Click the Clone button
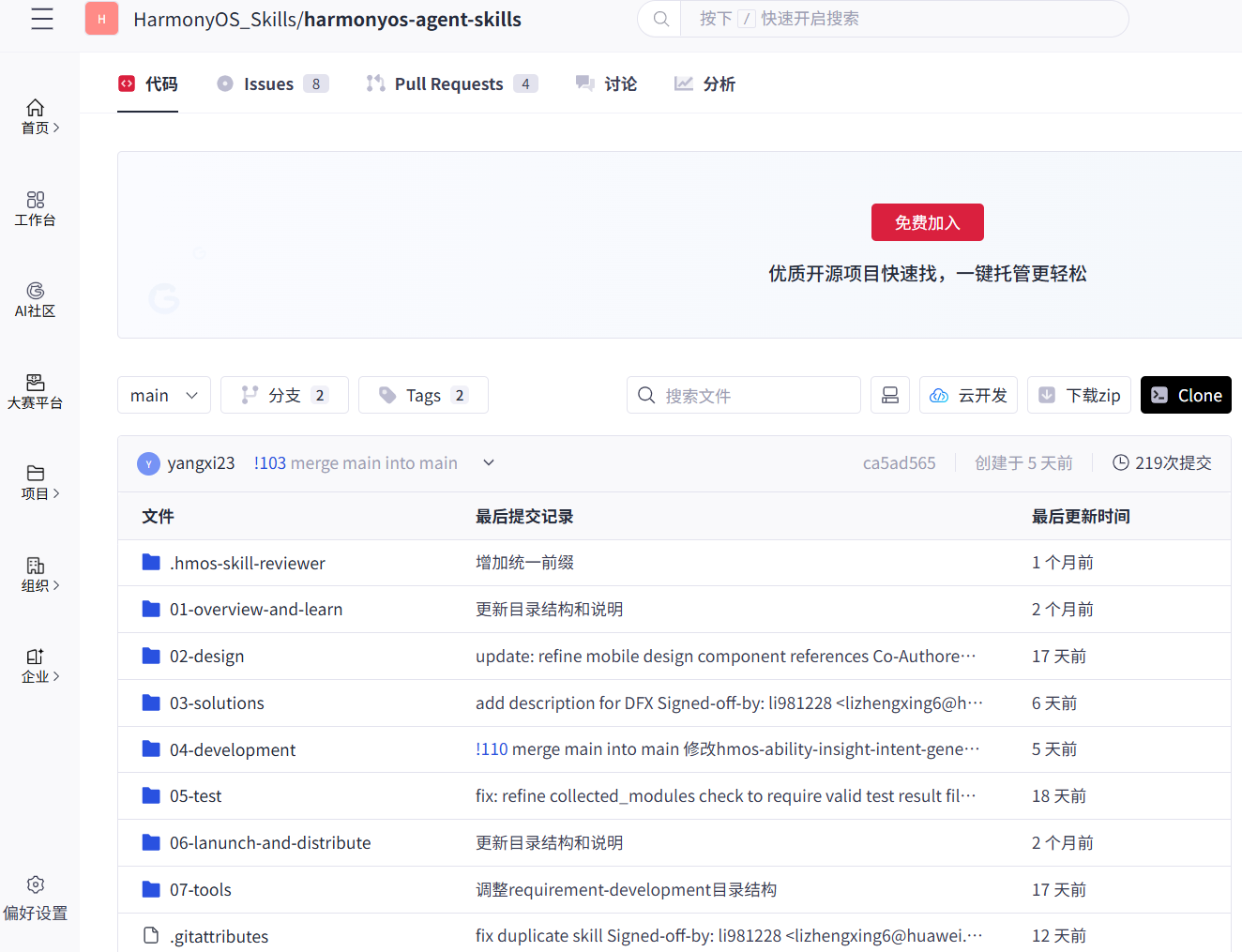The width and height of the screenshot is (1242, 952). pyautogui.click(x=1186, y=395)
